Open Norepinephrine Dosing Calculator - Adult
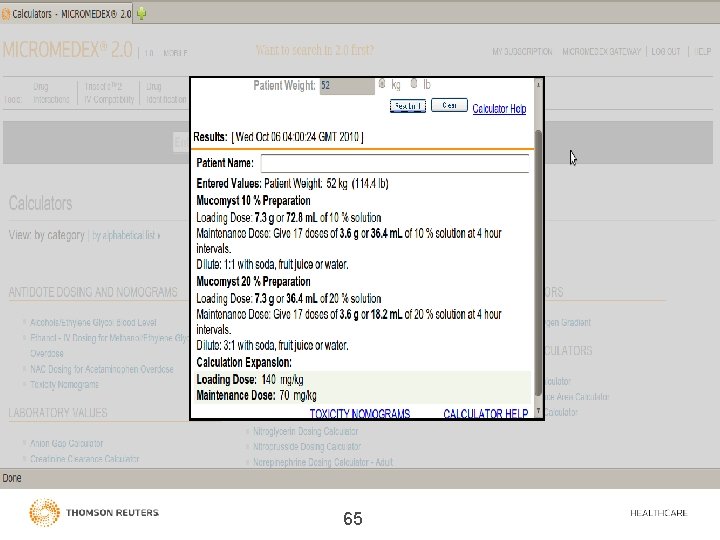Screen dimensions: 720x540 pyautogui.click(x=323, y=462)
